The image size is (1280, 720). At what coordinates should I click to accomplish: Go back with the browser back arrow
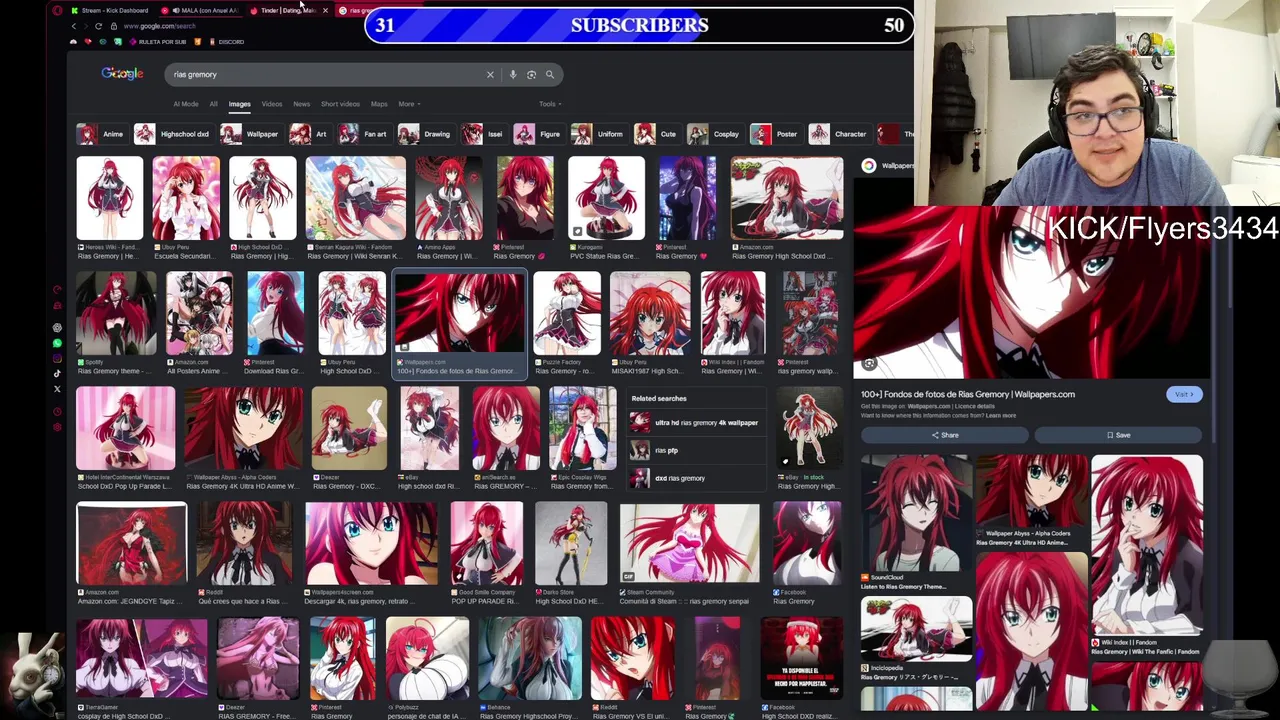click(73, 26)
